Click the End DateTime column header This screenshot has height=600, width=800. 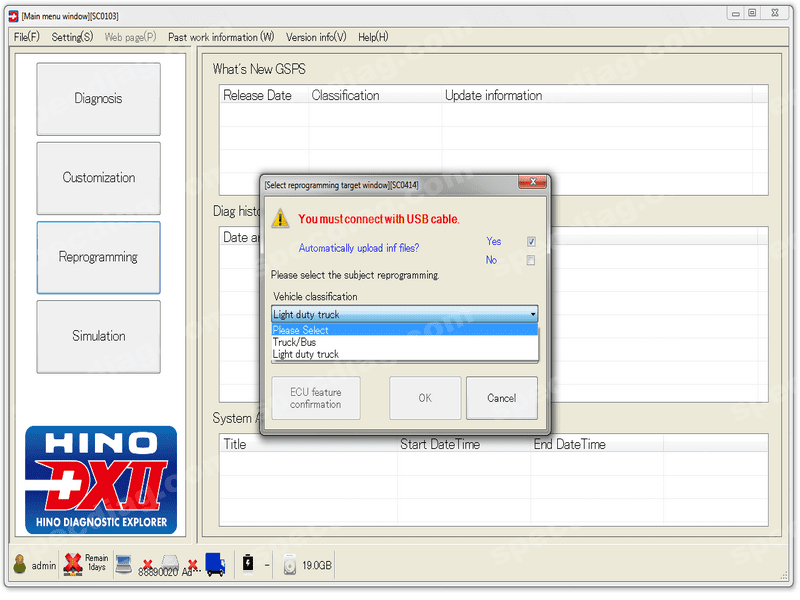pyautogui.click(x=597, y=444)
